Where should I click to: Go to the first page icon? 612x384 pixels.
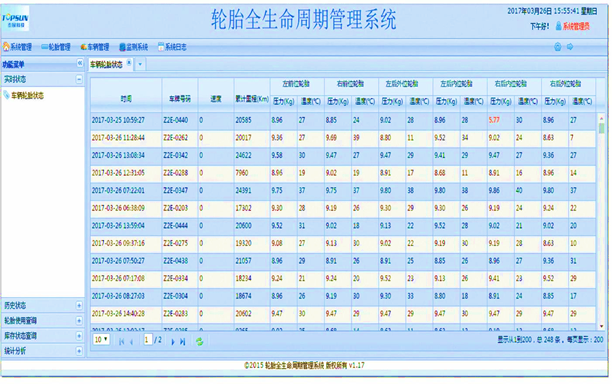pos(121,342)
